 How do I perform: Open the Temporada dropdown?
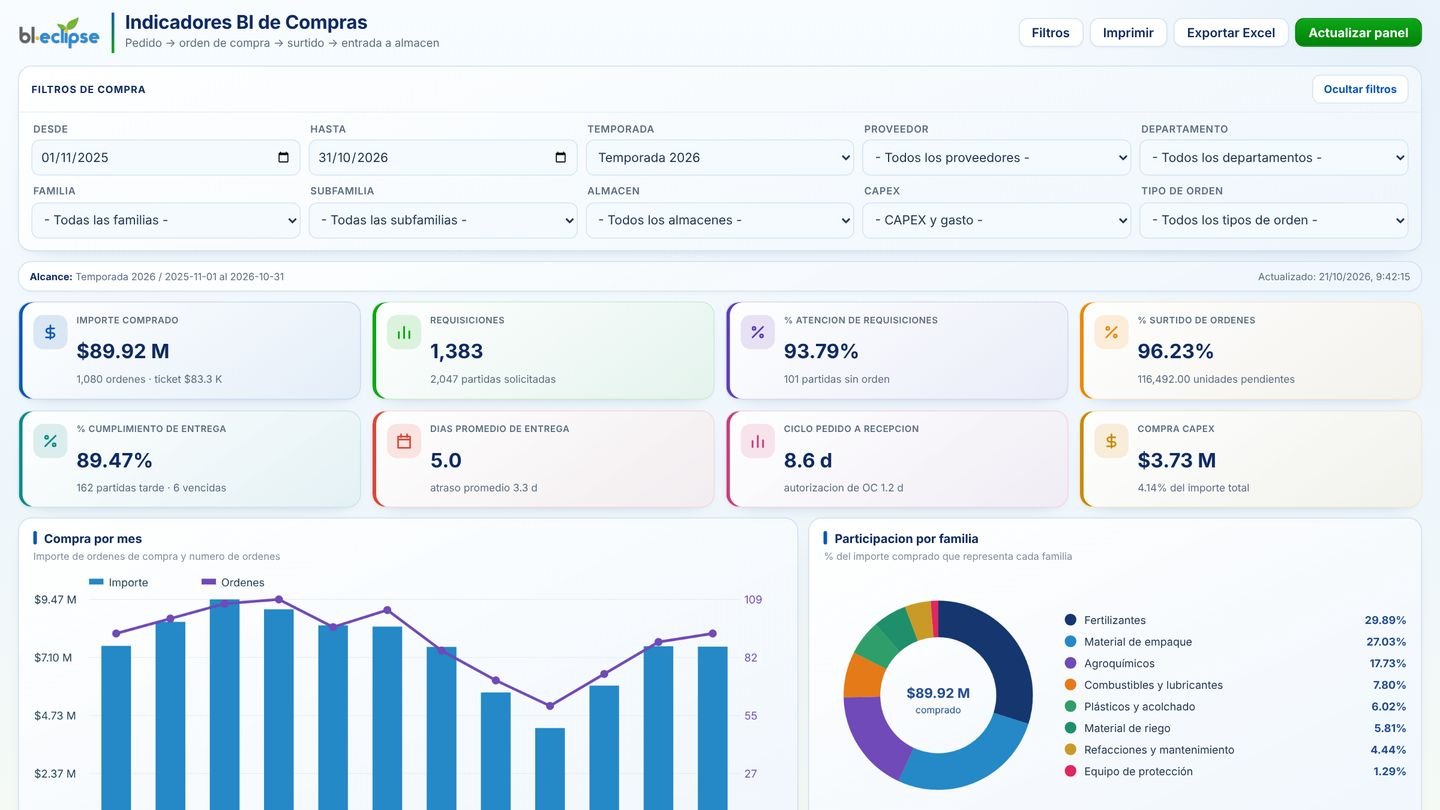pos(720,157)
